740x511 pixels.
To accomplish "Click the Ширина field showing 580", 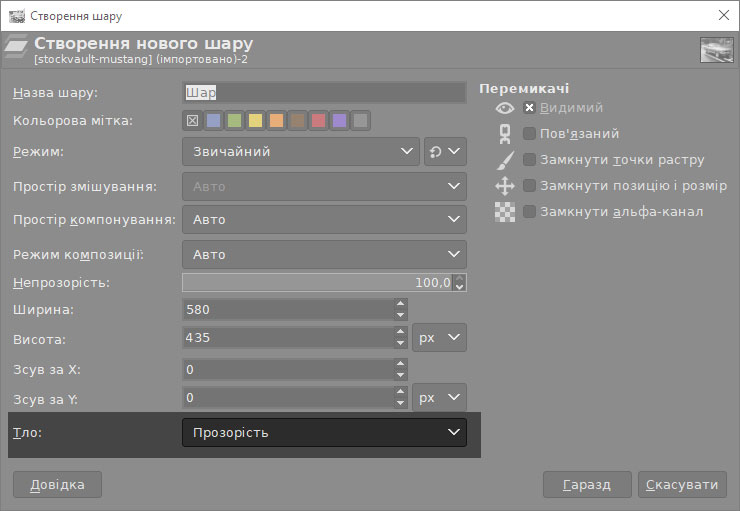I will 288,310.
